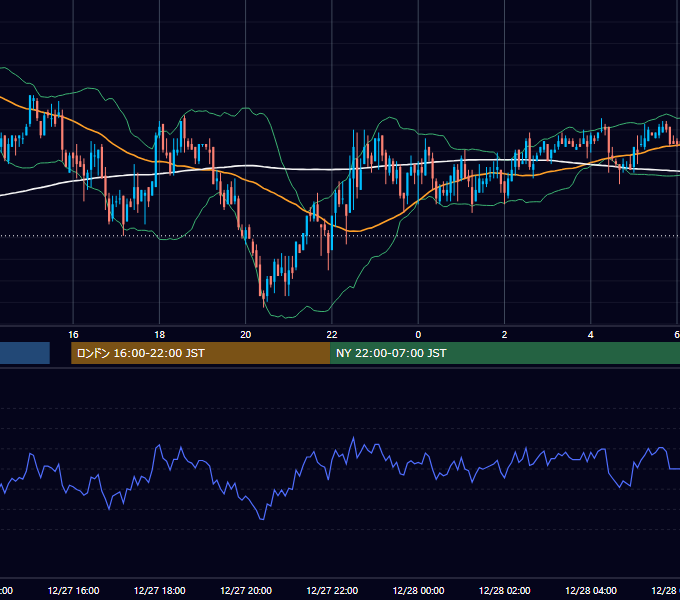Click hour label 18 on upper time axis

pyautogui.click(x=160, y=334)
